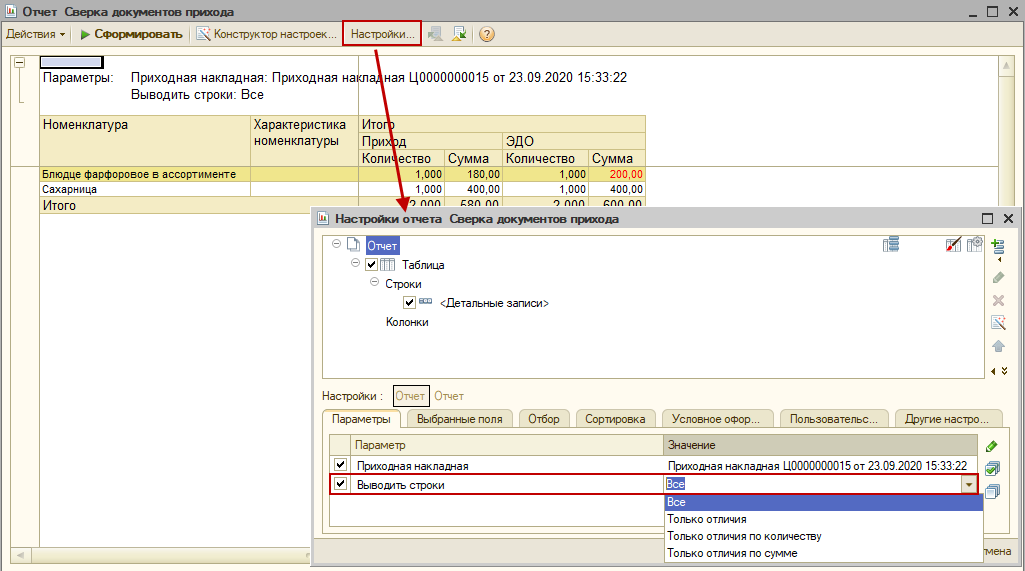Click the boxed Отчет settings button
Screen dimensions: 1025x571
point(411,396)
